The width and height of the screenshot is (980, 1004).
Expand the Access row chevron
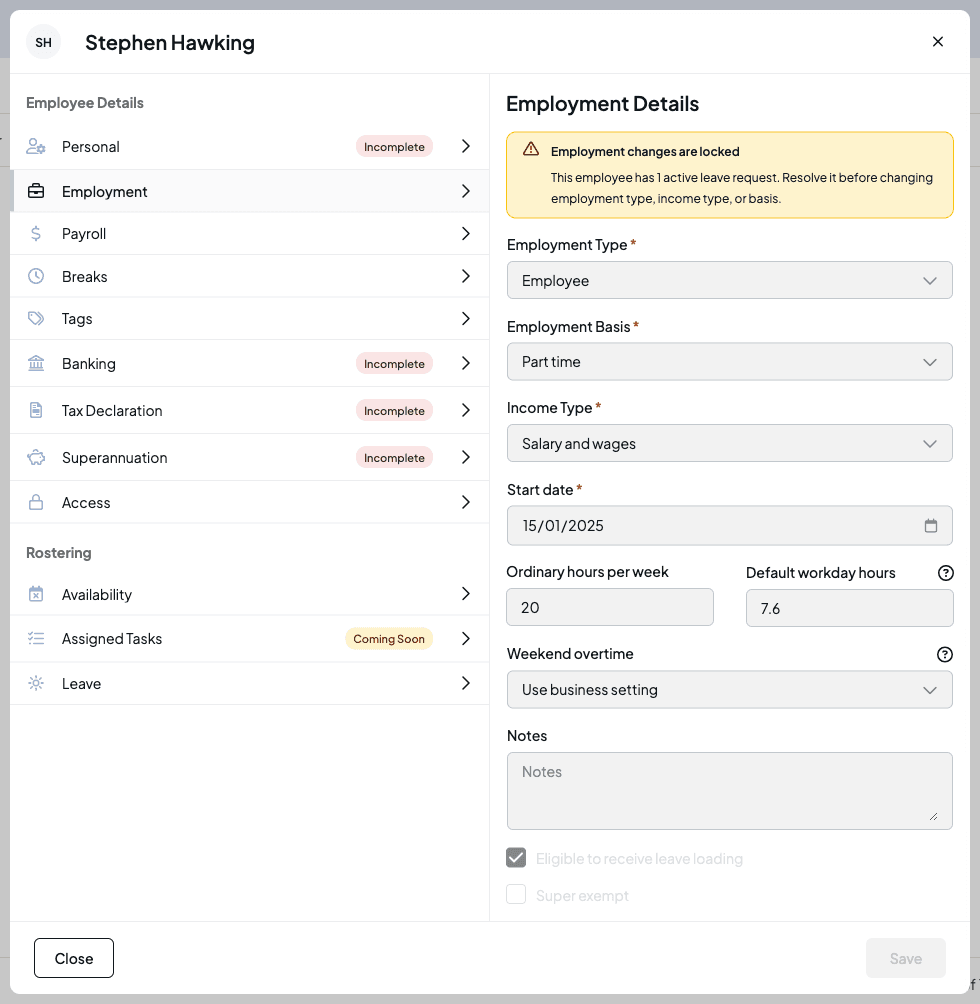pos(466,502)
